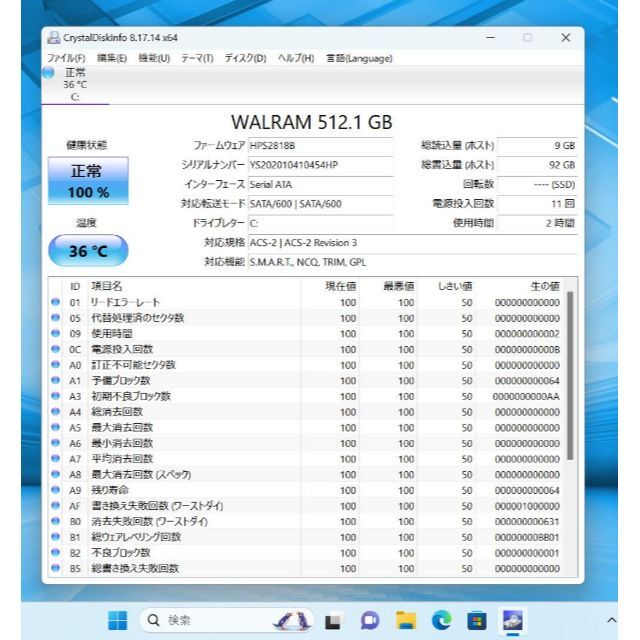Click the status icon for attribute A8
The height and width of the screenshot is (640, 640).
[56, 474]
